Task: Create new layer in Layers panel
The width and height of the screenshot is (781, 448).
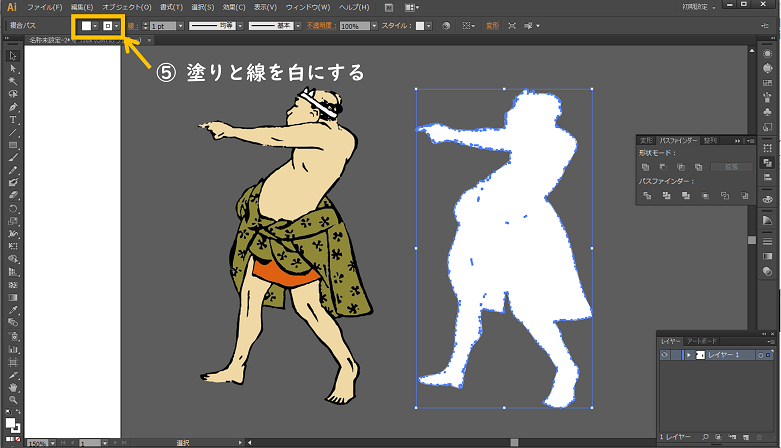Action: click(x=746, y=437)
